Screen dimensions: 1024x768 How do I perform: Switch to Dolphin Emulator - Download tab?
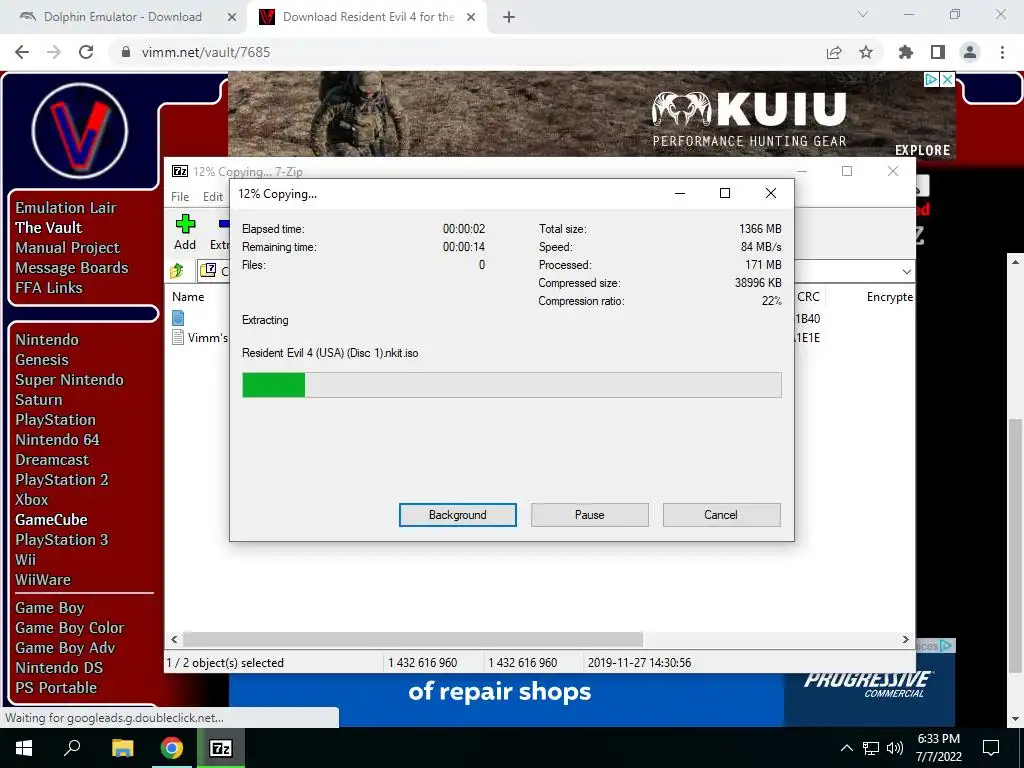click(123, 17)
